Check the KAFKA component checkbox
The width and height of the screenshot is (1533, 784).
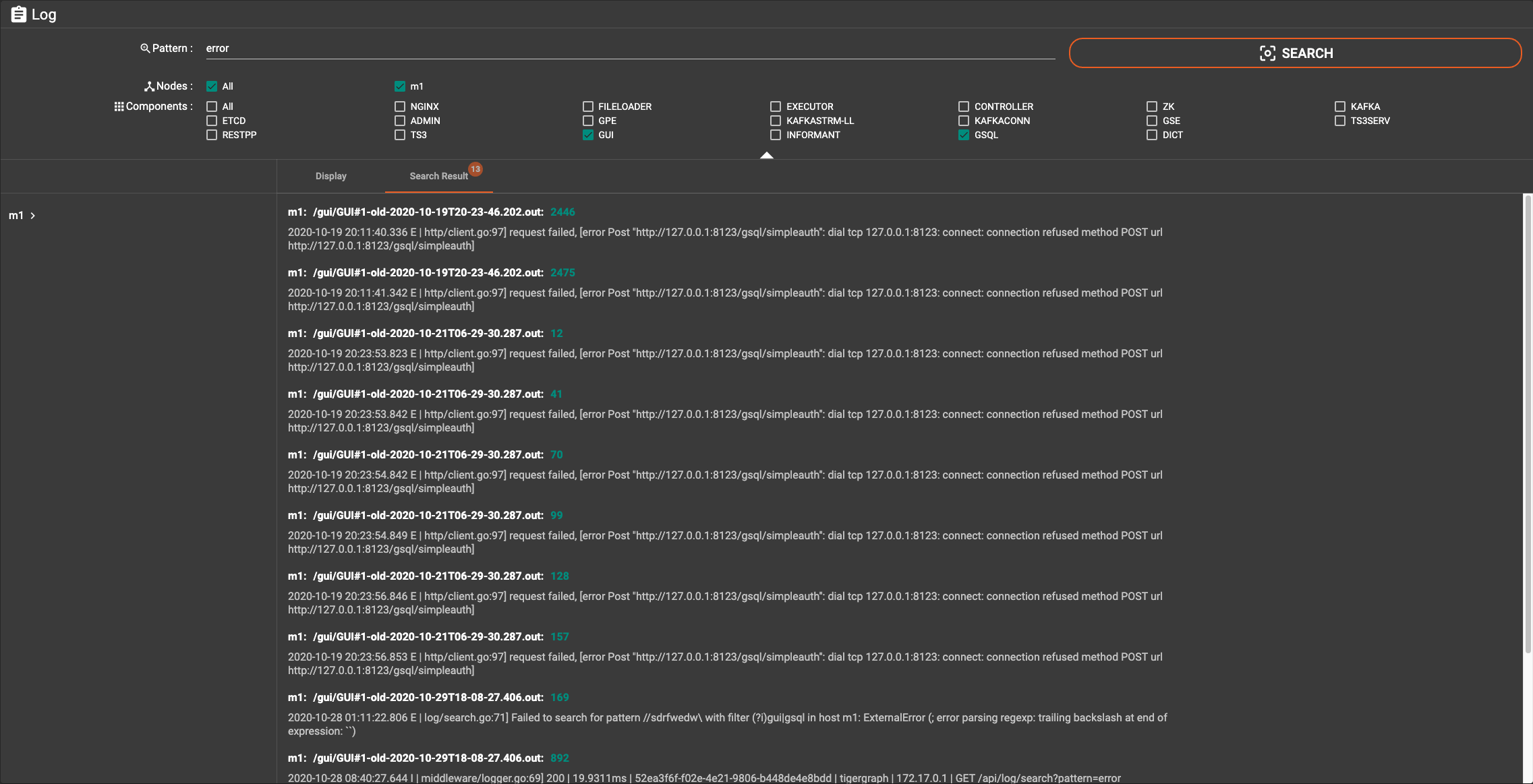(x=1340, y=107)
